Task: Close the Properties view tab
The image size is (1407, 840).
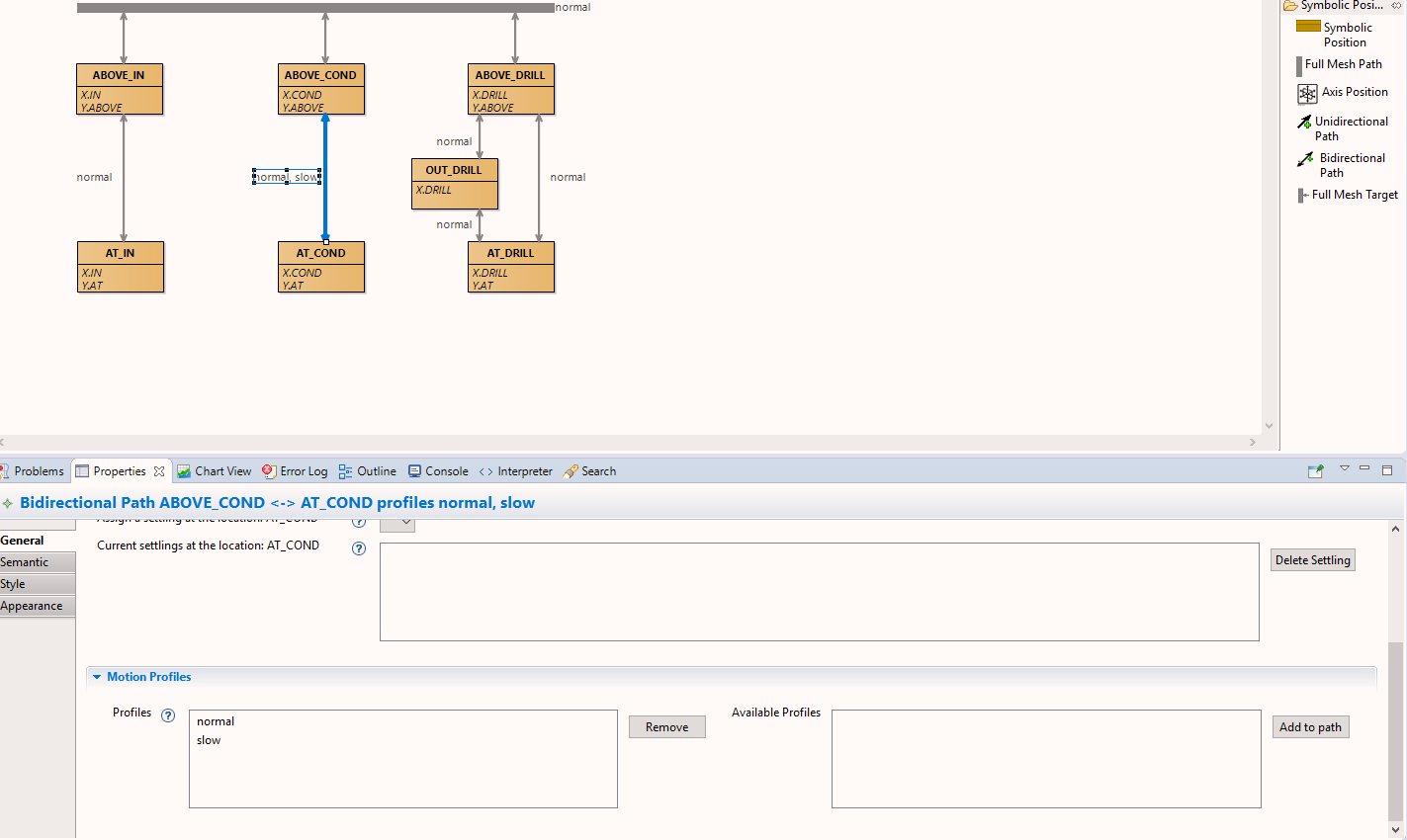Action: point(158,471)
